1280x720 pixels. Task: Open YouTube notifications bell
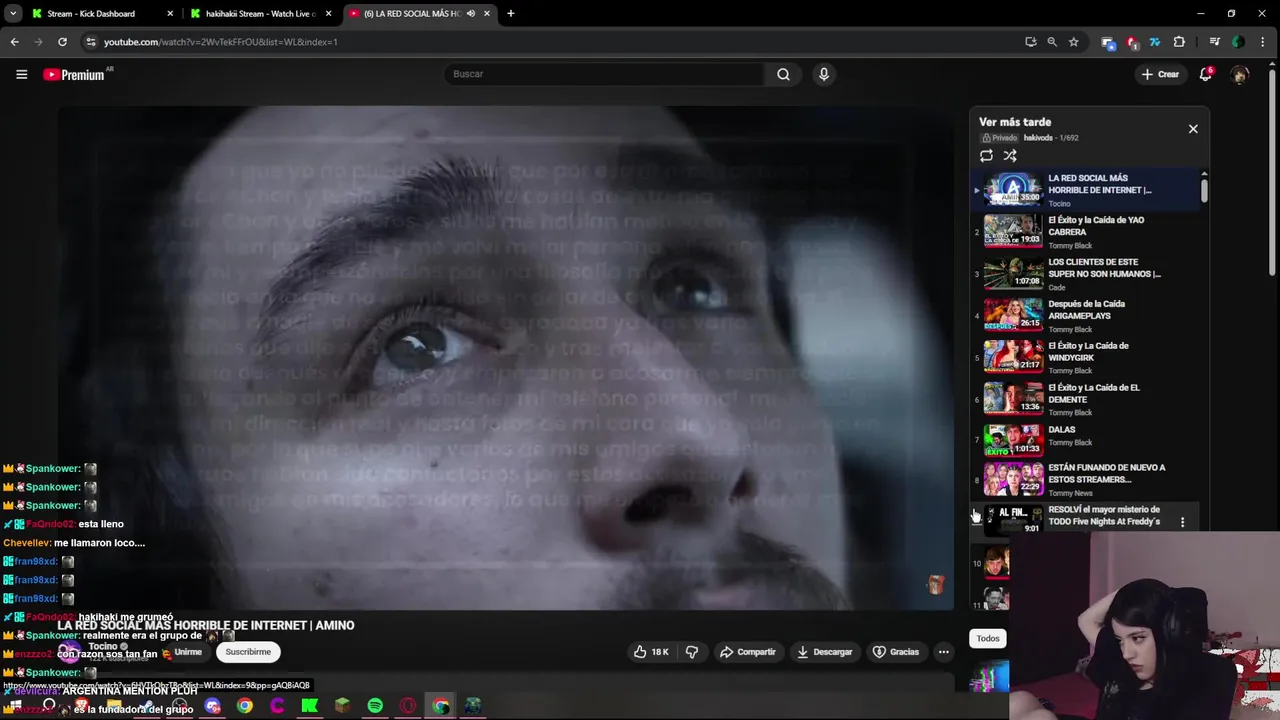1206,74
